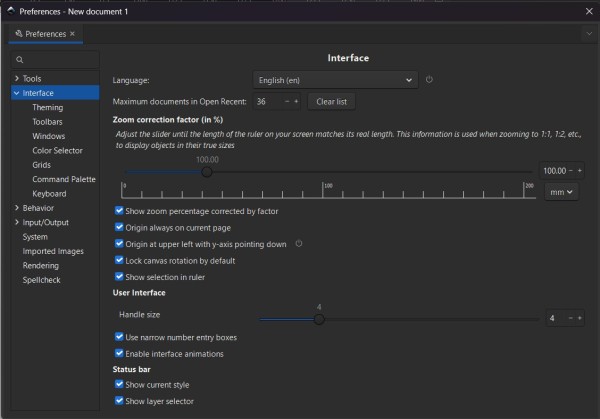This screenshot has width=600, height=419.
Task: Increase the zoom correction value with plus
Action: coord(579,171)
